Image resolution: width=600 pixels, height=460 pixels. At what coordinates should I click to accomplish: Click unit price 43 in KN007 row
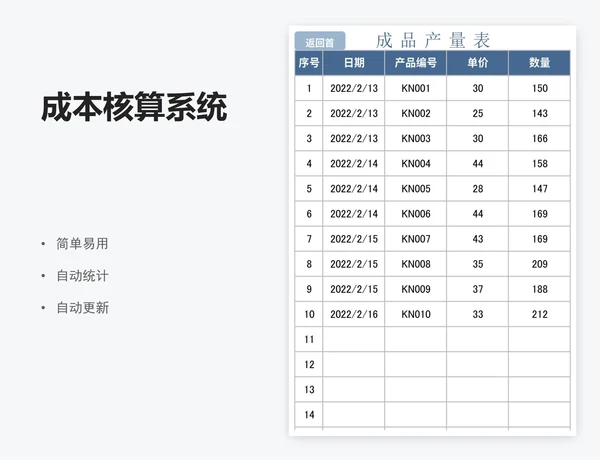coord(478,239)
